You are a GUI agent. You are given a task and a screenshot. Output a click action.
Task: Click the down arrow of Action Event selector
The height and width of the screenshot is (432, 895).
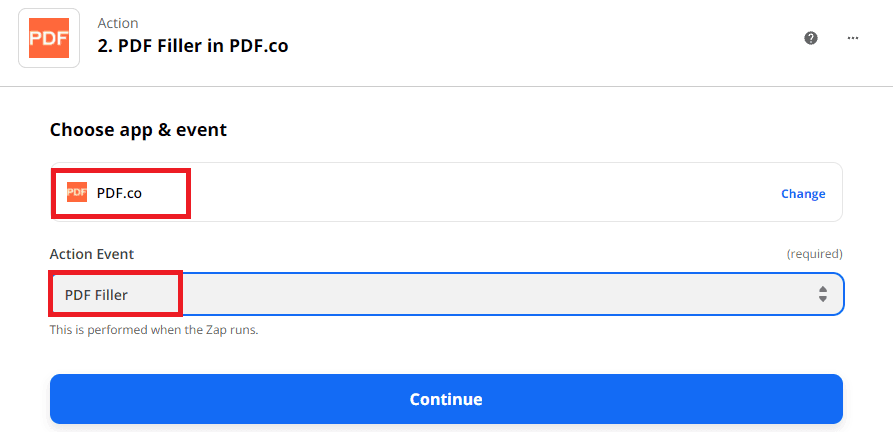(822, 299)
